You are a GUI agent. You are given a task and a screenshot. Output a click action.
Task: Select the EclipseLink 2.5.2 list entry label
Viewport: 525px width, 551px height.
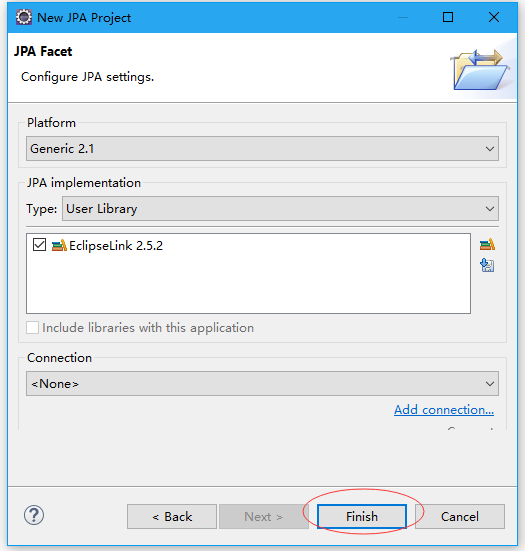click(116, 246)
